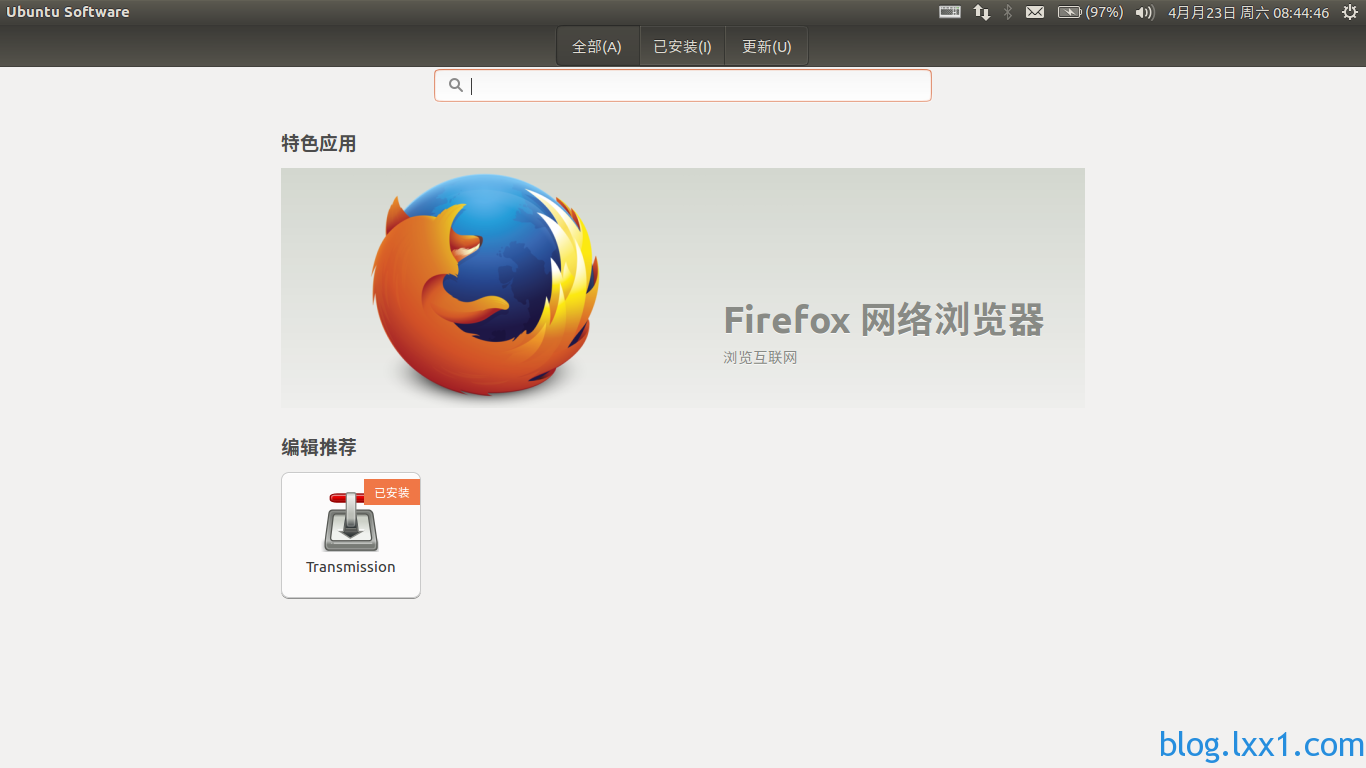Open the network connection indicator

982,12
